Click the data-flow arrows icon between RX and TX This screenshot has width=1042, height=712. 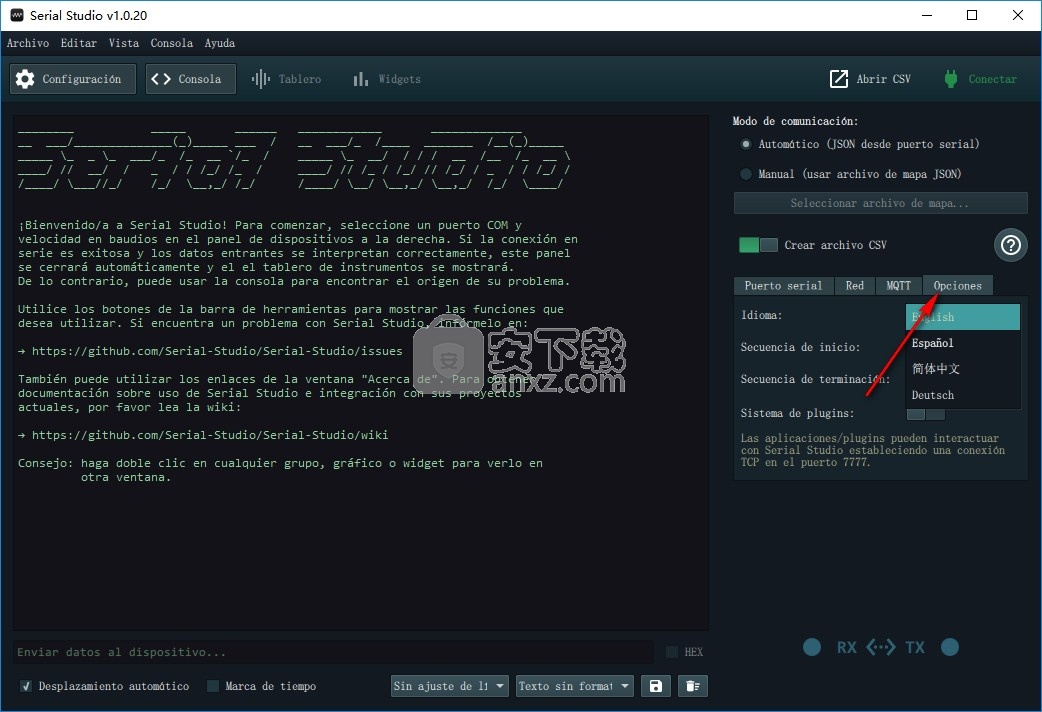pyautogui.click(x=881, y=647)
